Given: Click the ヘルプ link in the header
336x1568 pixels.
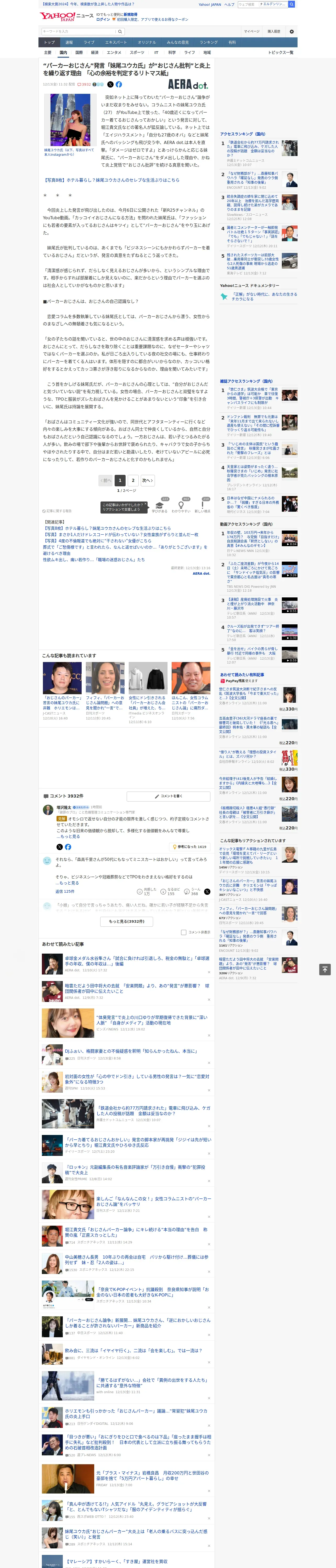Looking at the screenshot, I should point(229,4).
